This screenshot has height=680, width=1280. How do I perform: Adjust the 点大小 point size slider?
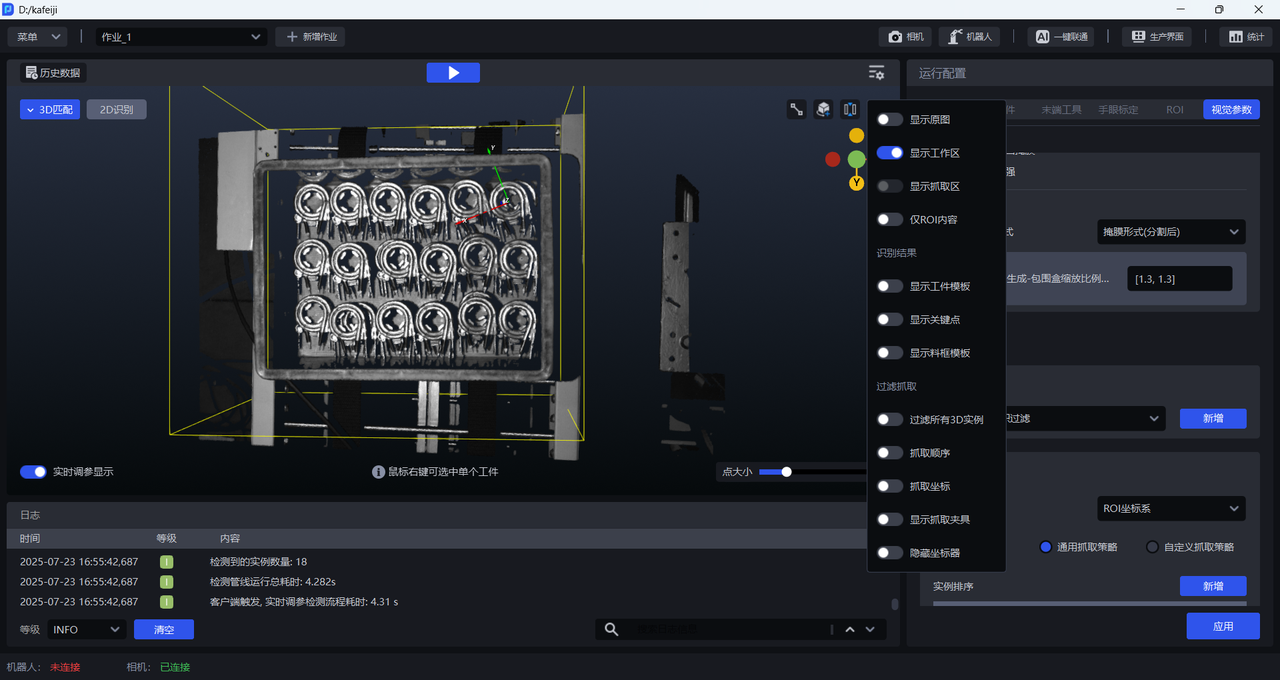point(787,472)
